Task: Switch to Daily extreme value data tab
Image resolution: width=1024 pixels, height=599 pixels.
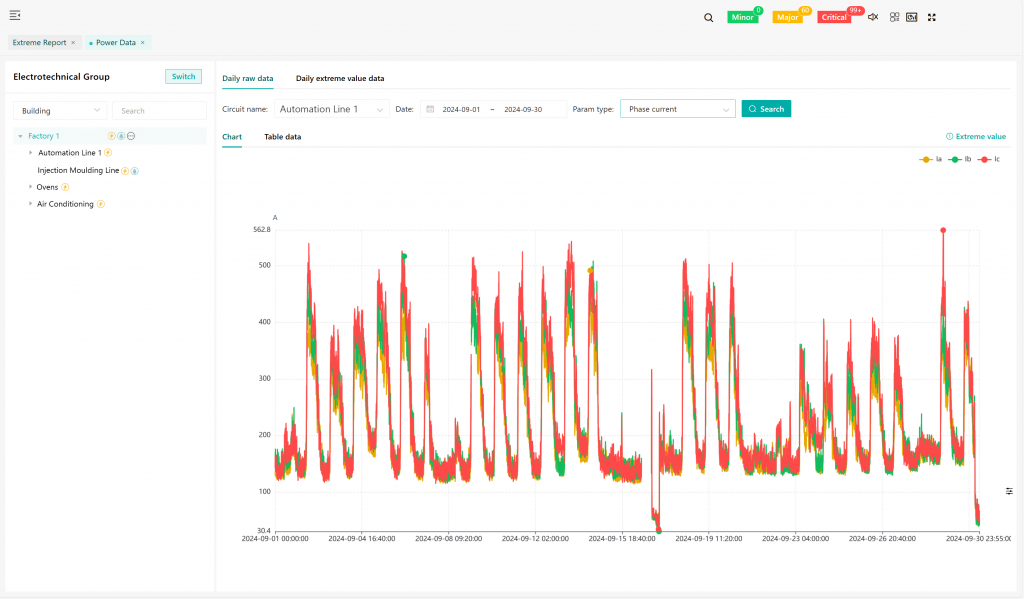Action: (x=340, y=78)
